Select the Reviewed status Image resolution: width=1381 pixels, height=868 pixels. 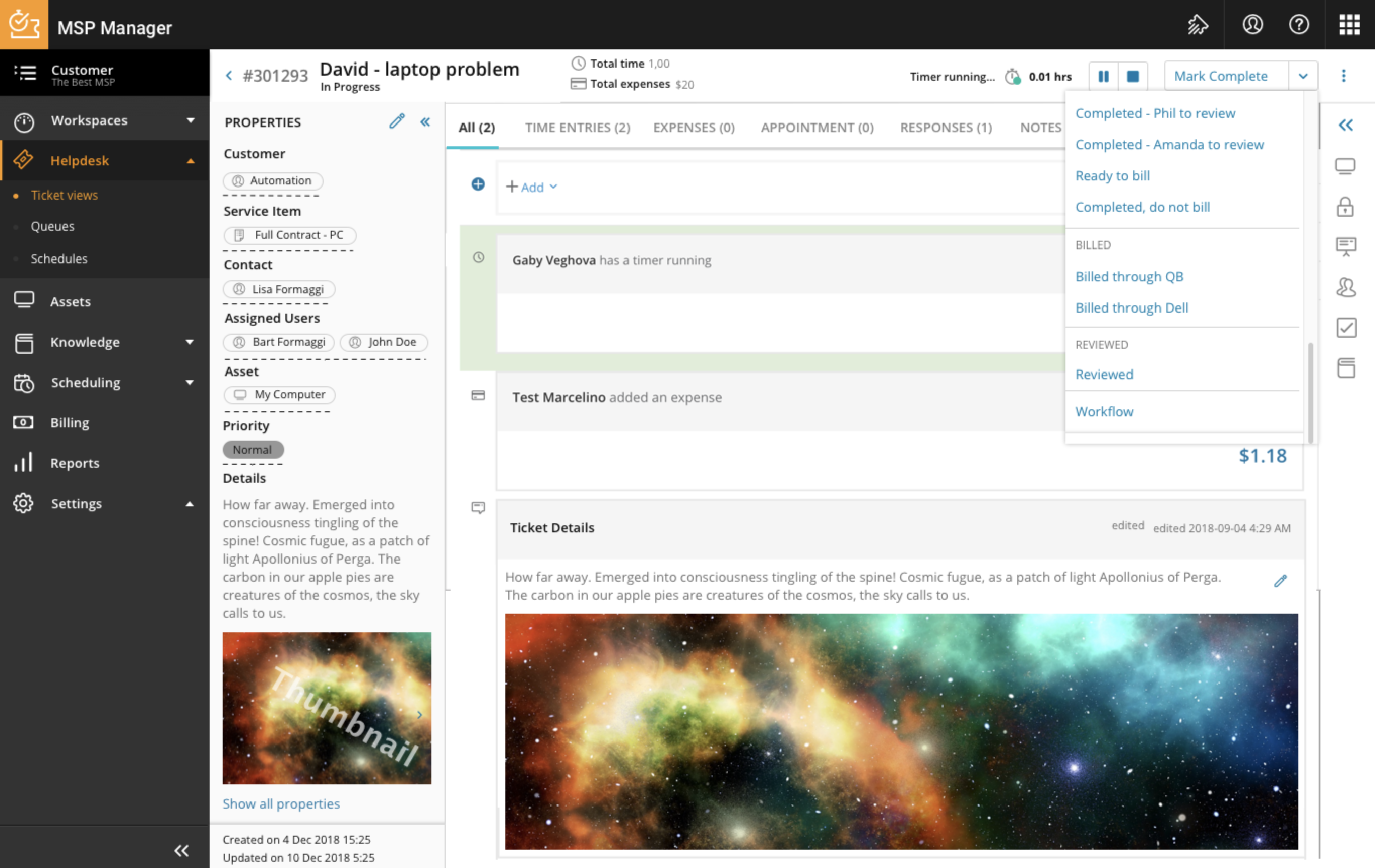coord(1104,375)
